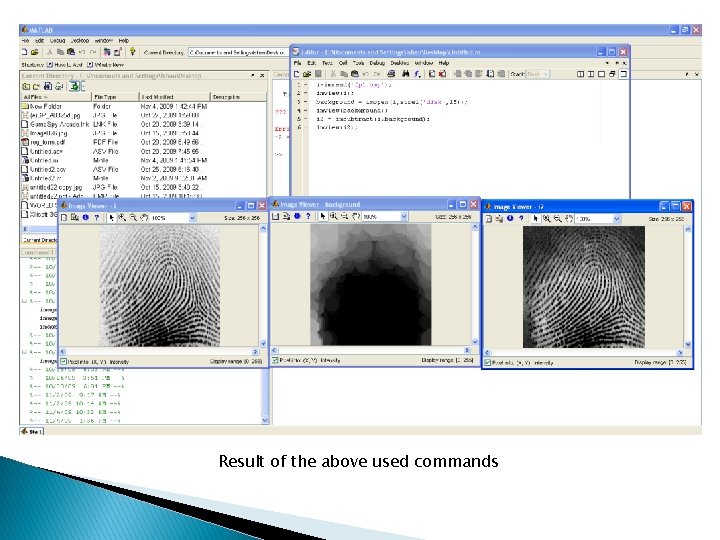Create new folder in Current Directory panel
The width and height of the screenshot is (720, 540).
(36, 86)
